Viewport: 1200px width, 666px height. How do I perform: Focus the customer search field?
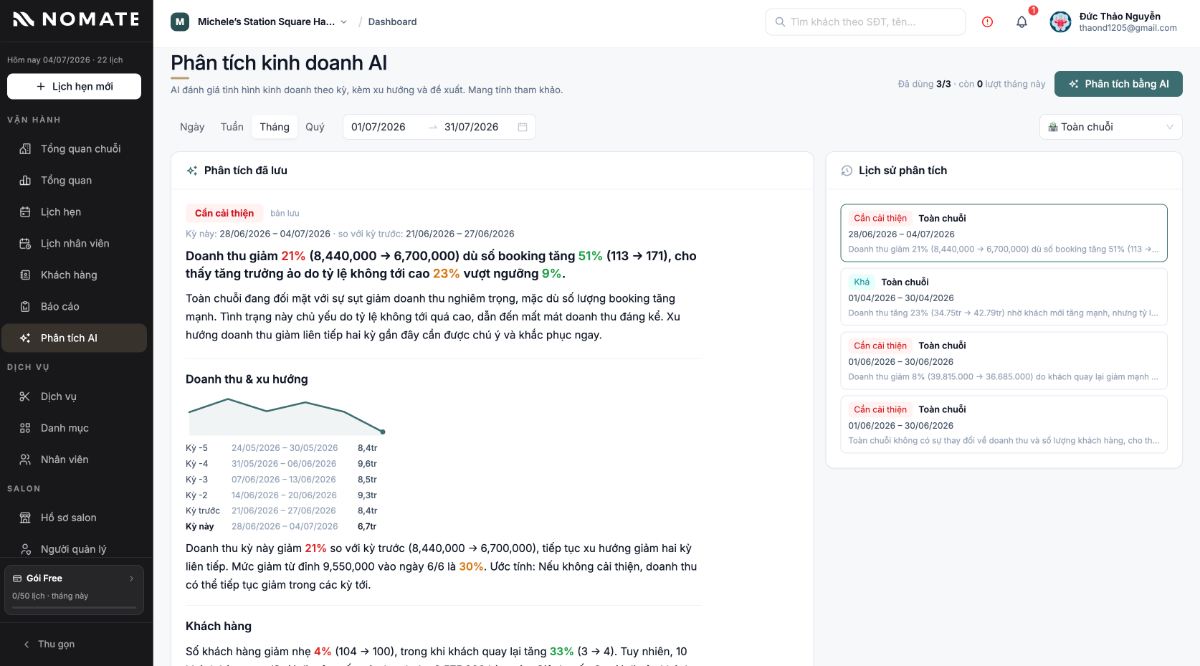pos(865,22)
